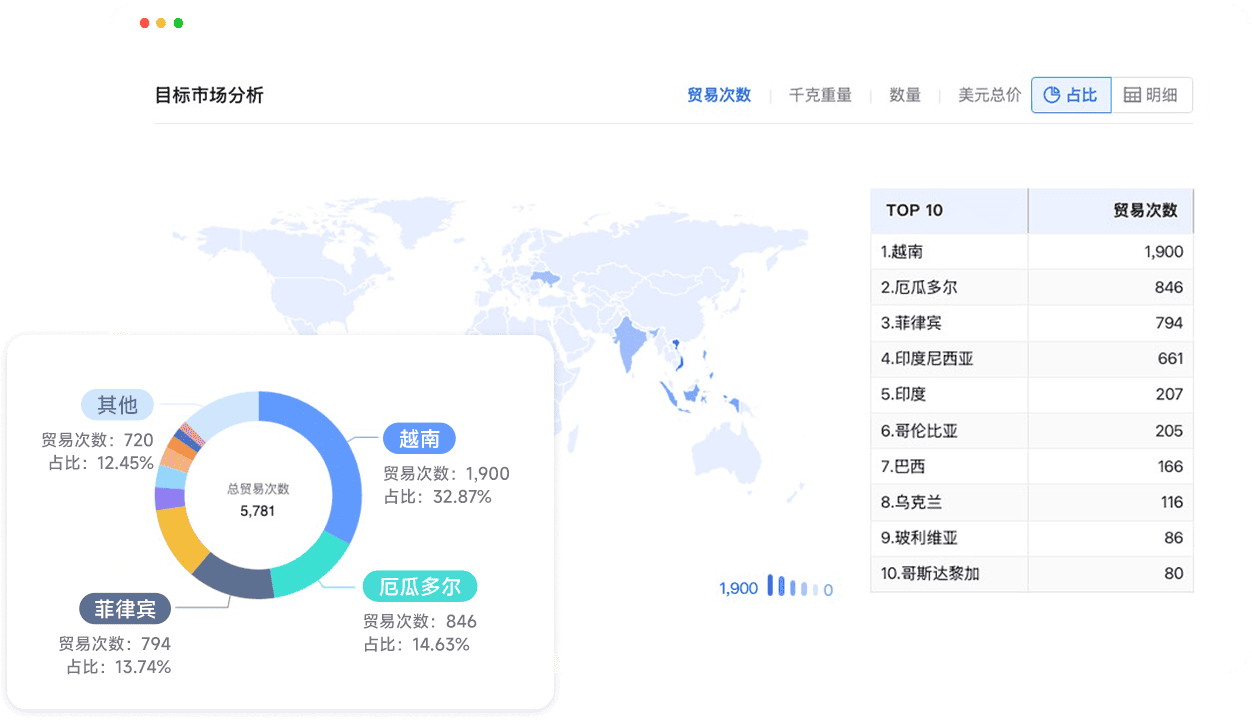The height and width of the screenshot is (728, 1252).
Task: Select the 贸易次数 metric tab
Action: click(x=718, y=95)
